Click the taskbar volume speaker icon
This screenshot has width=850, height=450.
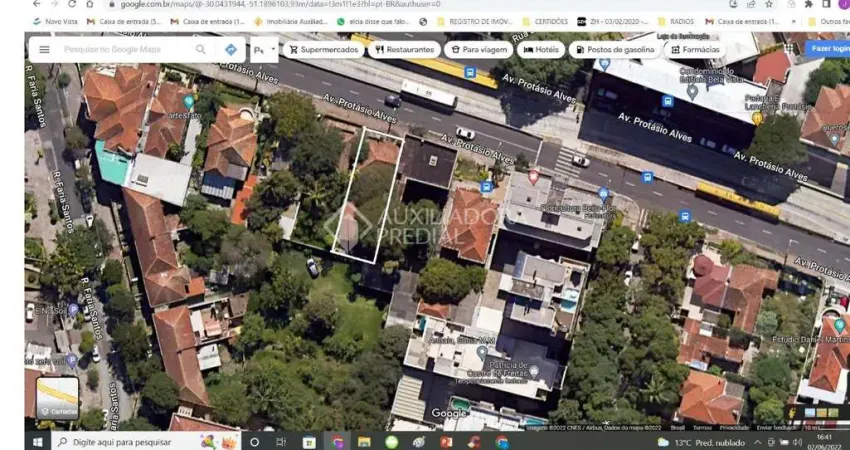[x=797, y=442]
